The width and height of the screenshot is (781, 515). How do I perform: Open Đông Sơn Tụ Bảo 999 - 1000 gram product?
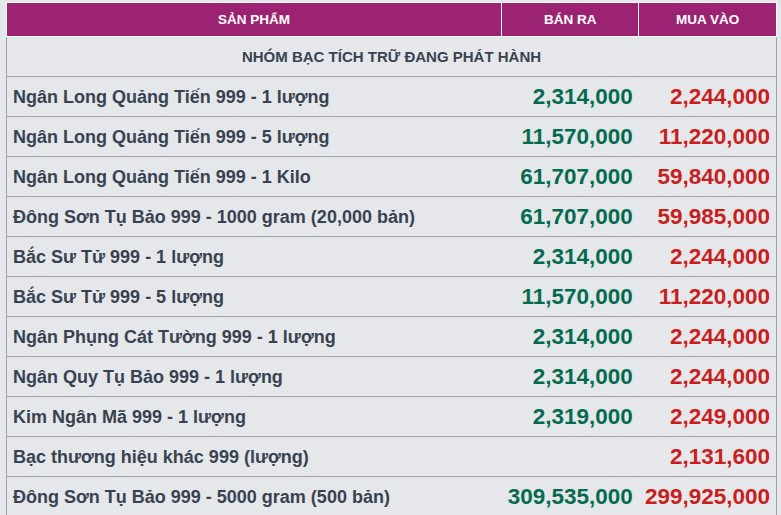(x=214, y=217)
